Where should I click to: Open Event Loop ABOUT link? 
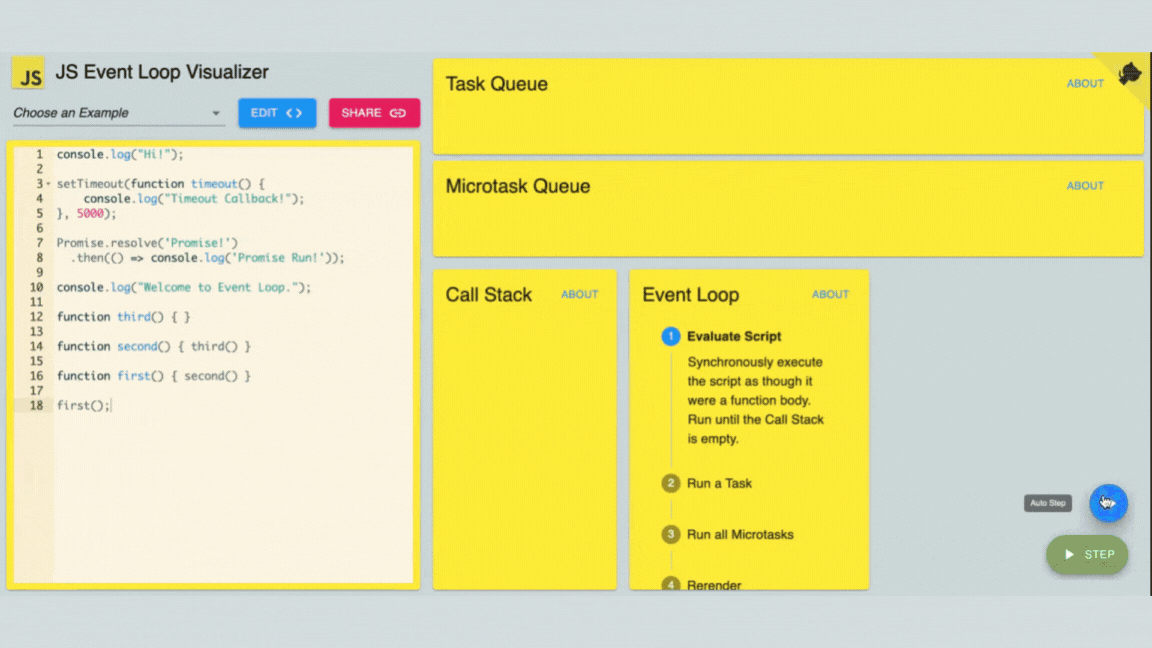[x=830, y=295]
